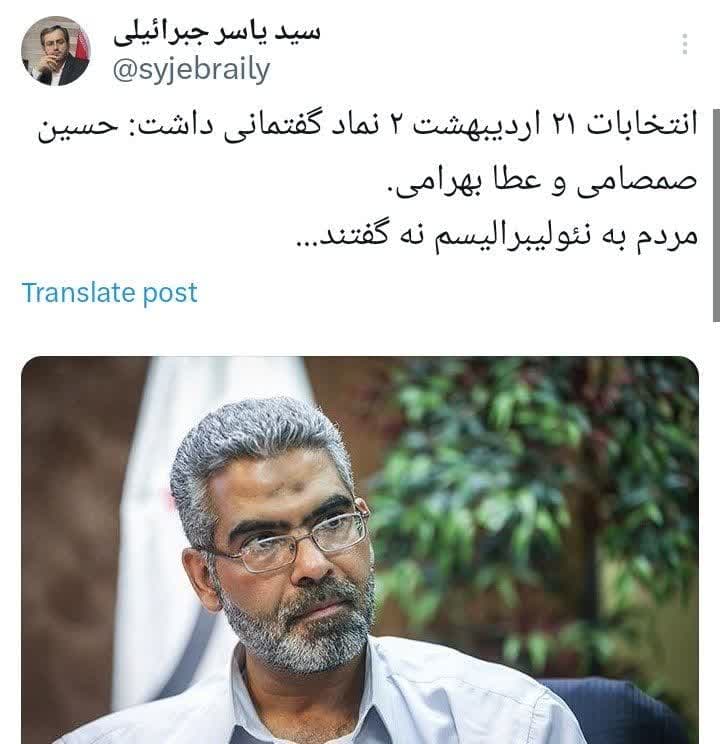Click the @syjebraily handle
The image size is (720, 744).
point(191,70)
